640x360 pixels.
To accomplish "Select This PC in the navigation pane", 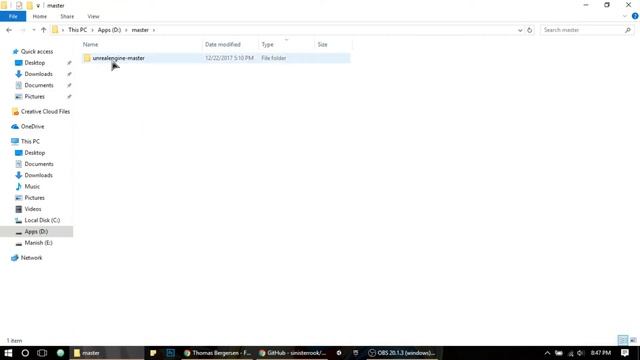I will coord(30,141).
